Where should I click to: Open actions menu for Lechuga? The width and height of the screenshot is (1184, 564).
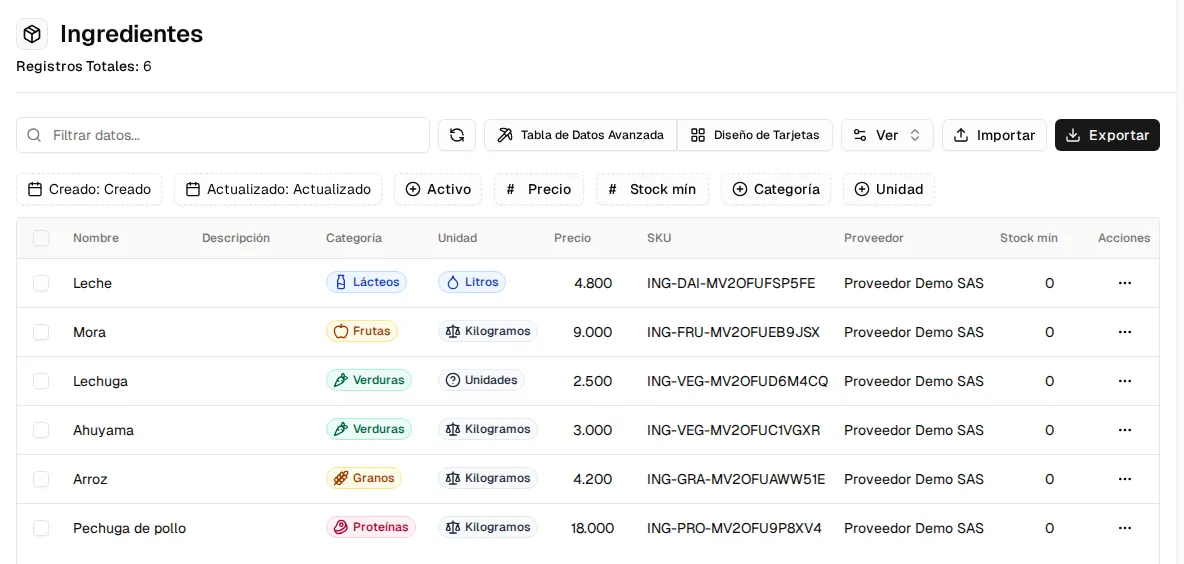(1124, 381)
